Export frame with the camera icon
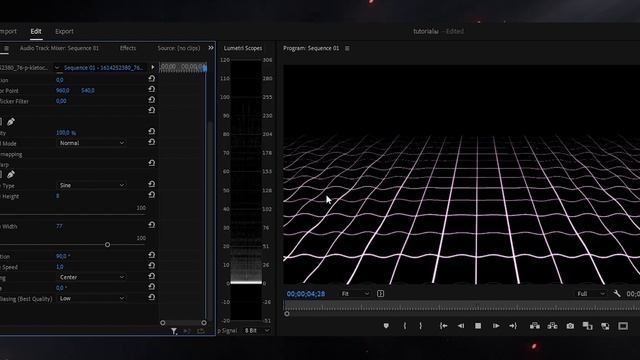This screenshot has height=360, width=640. (x=570, y=326)
